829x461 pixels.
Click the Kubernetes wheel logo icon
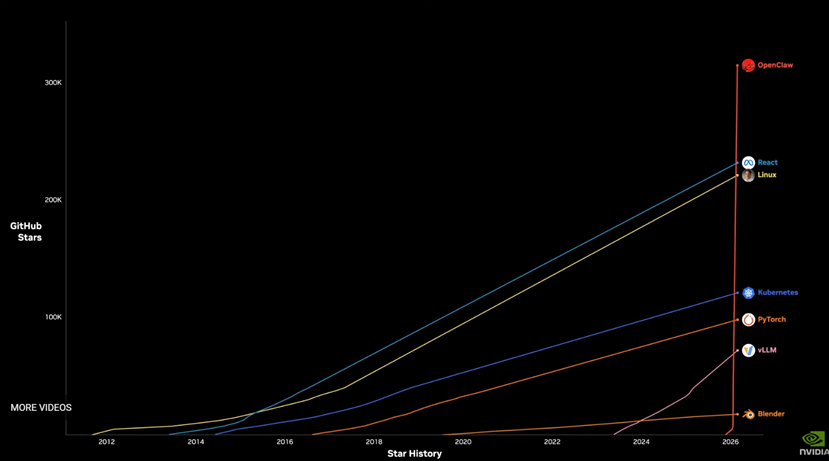pos(748,292)
